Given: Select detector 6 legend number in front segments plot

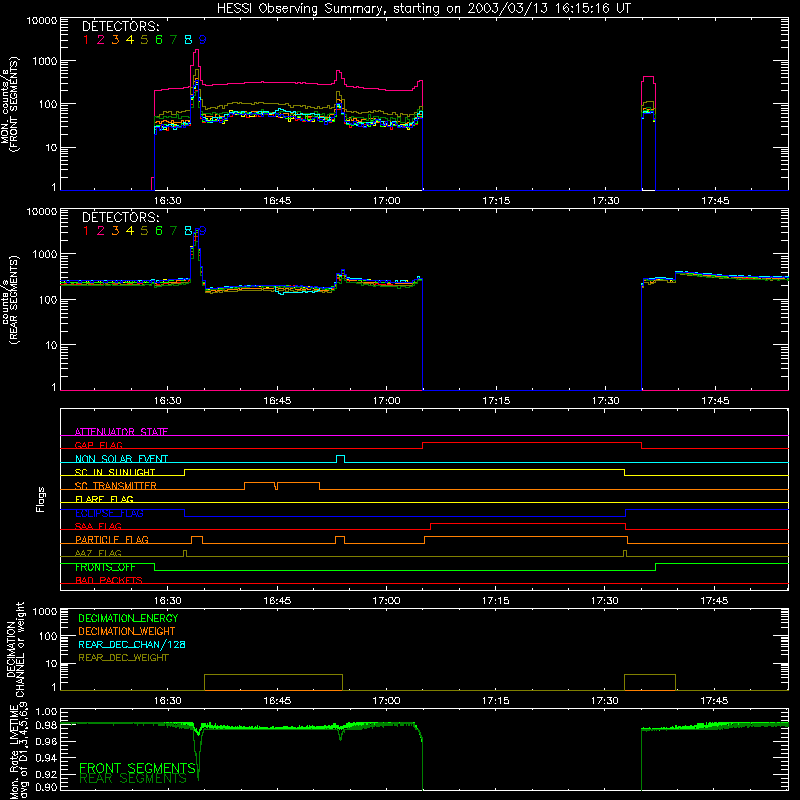Looking at the screenshot, I should (x=159, y=40).
